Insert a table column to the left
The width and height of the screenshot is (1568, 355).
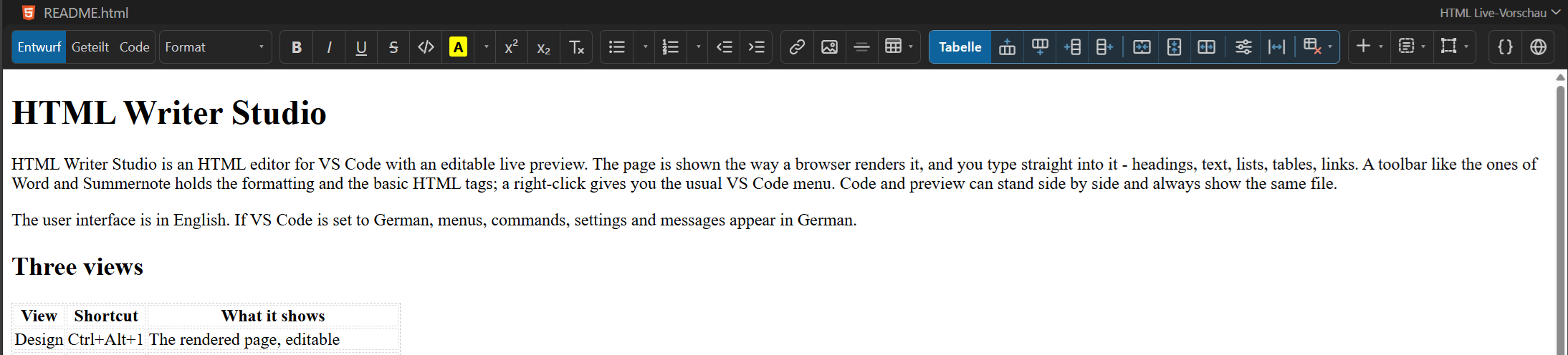pyautogui.click(x=1072, y=47)
